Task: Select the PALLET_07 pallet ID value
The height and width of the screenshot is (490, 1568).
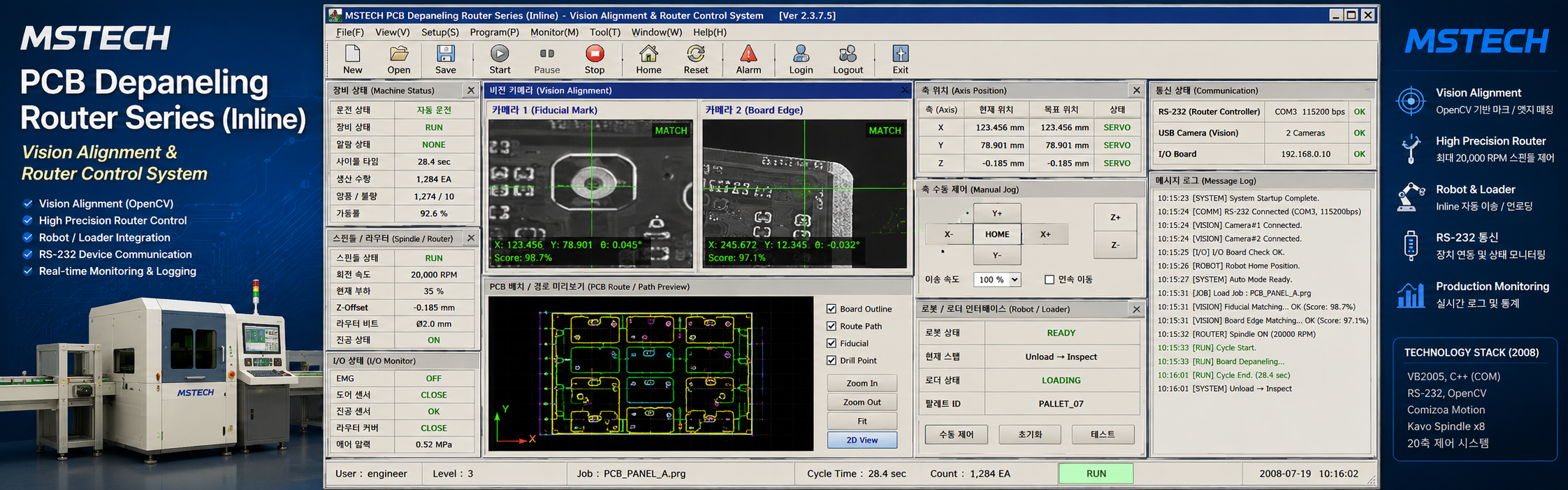Action: 1061,403
